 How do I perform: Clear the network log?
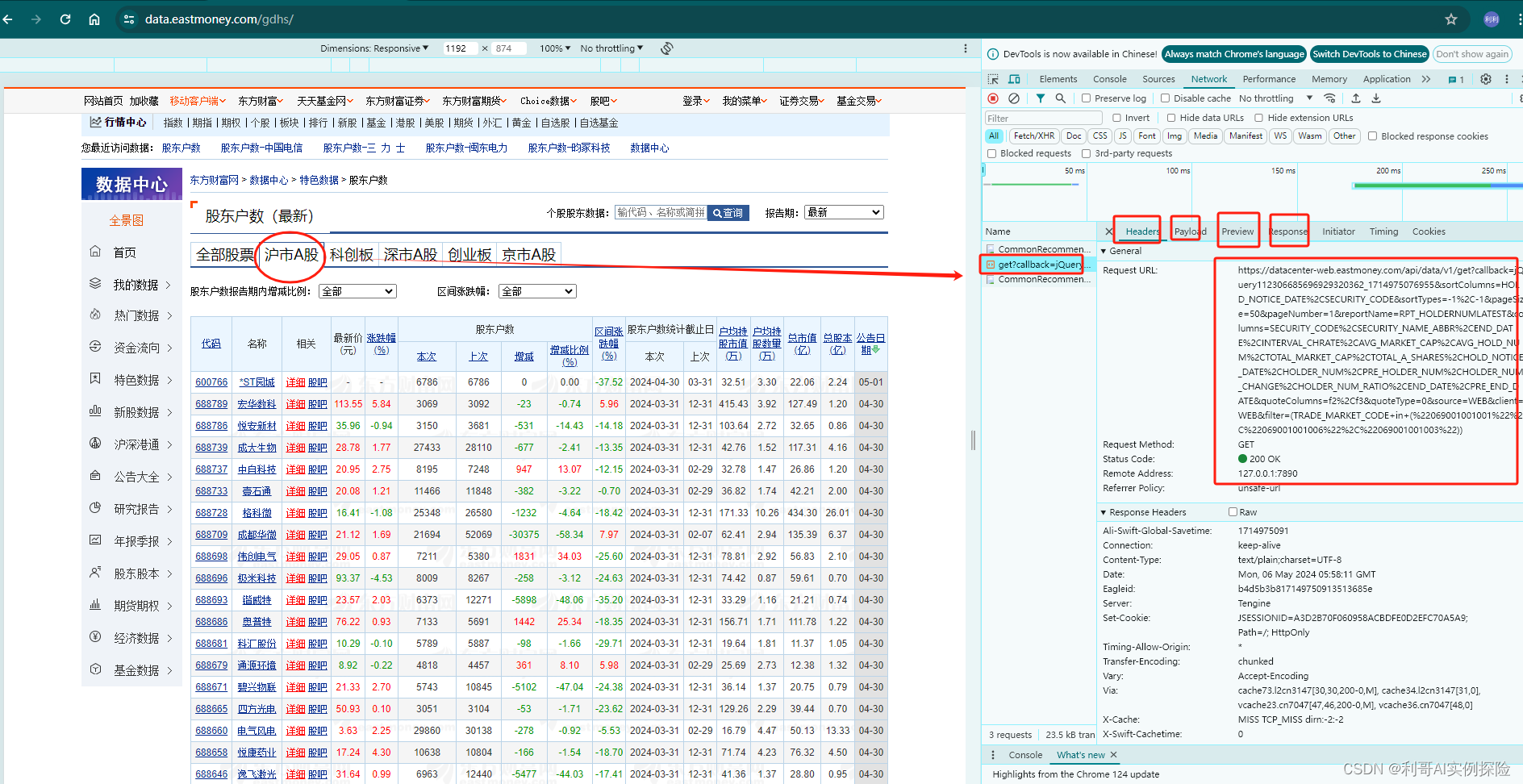[x=1014, y=98]
